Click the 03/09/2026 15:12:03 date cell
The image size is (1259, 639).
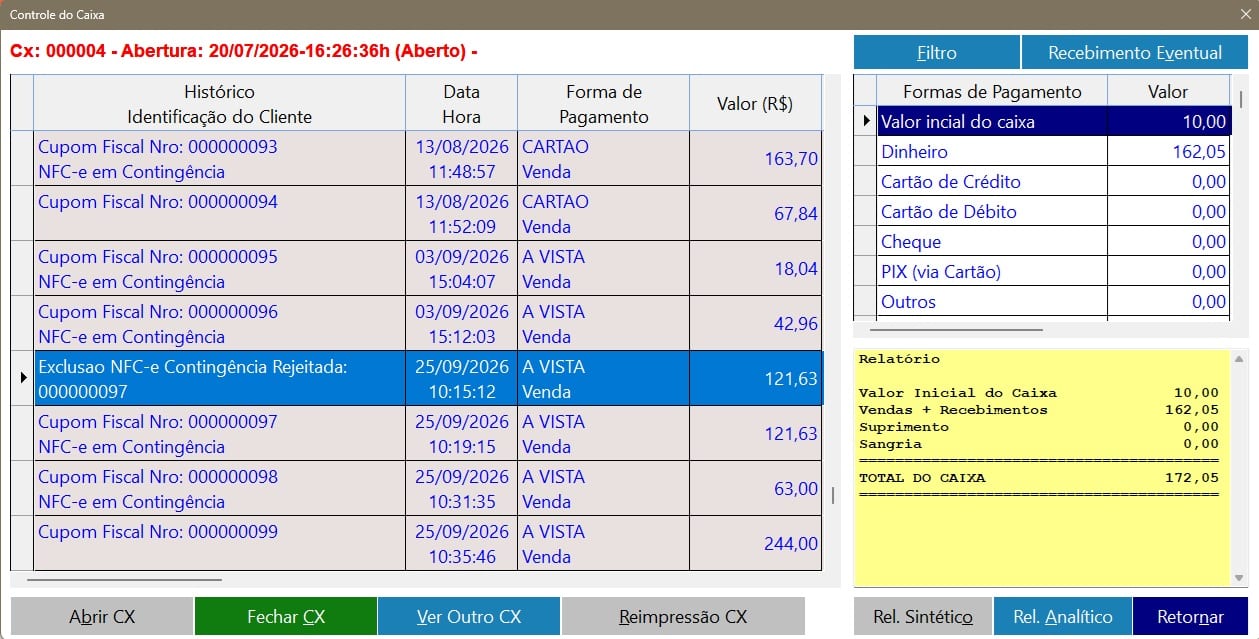pyautogui.click(x=462, y=324)
